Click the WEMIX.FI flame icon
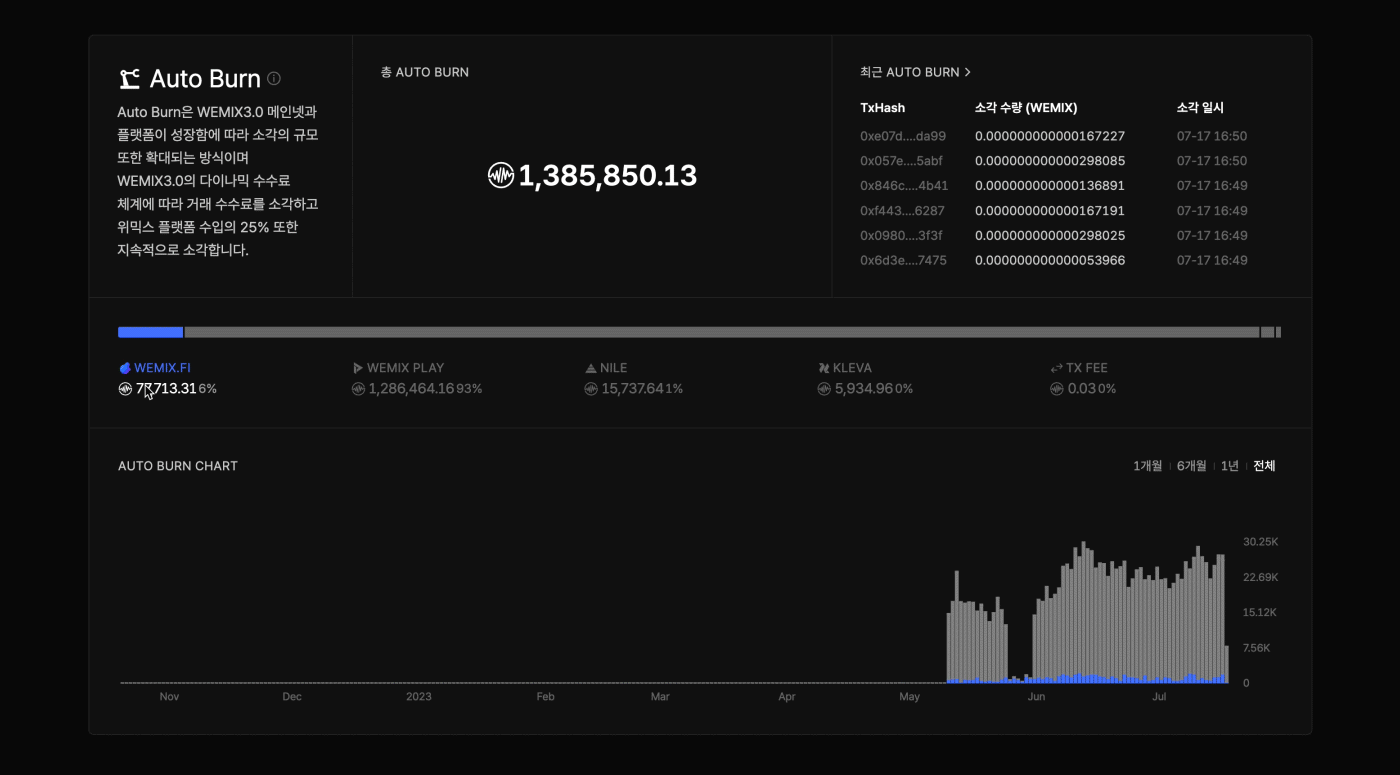Image resolution: width=1400 pixels, height=775 pixels. coord(125,368)
